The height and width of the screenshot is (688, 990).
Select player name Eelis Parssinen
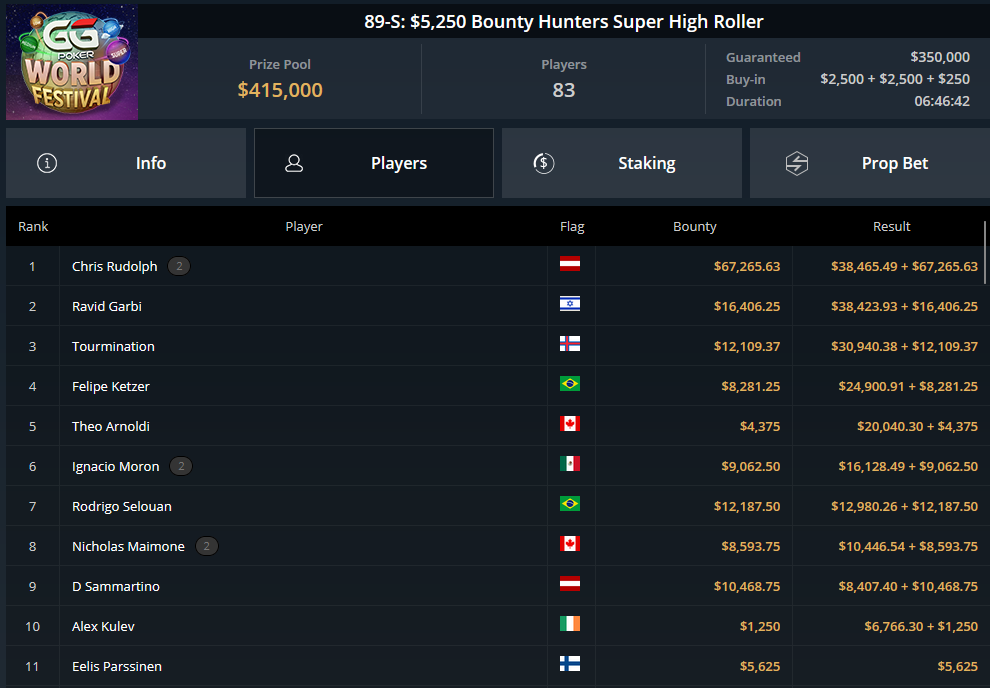[117, 667]
